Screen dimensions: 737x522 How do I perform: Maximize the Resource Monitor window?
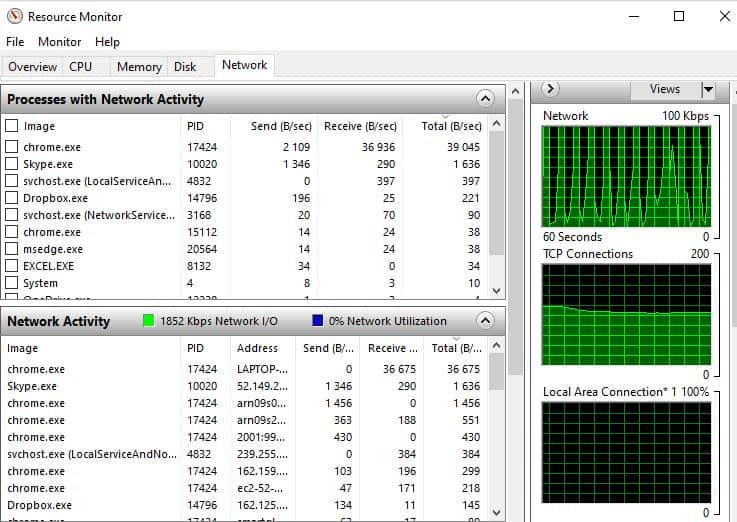679,16
